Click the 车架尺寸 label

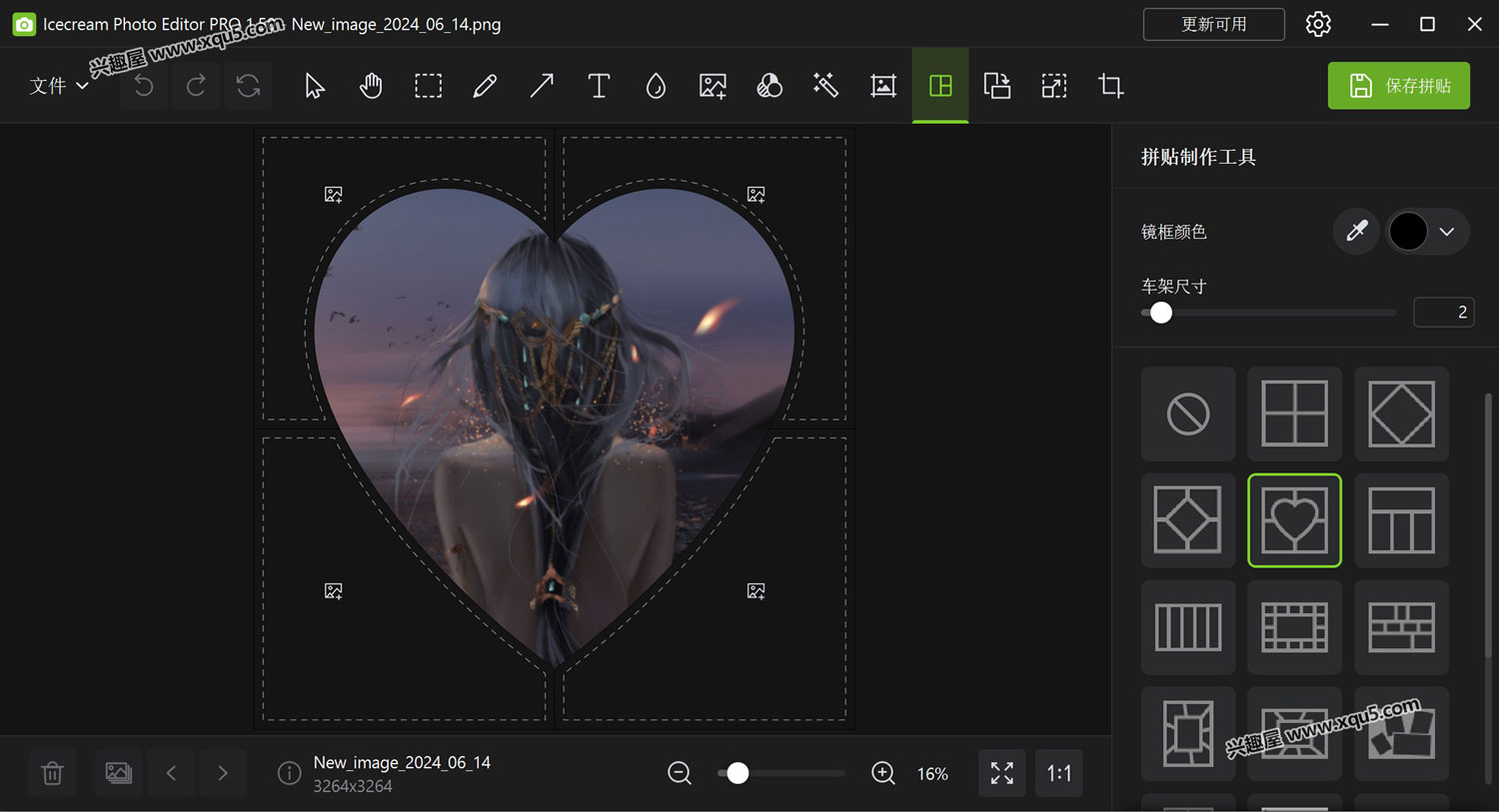pyautogui.click(x=1174, y=287)
